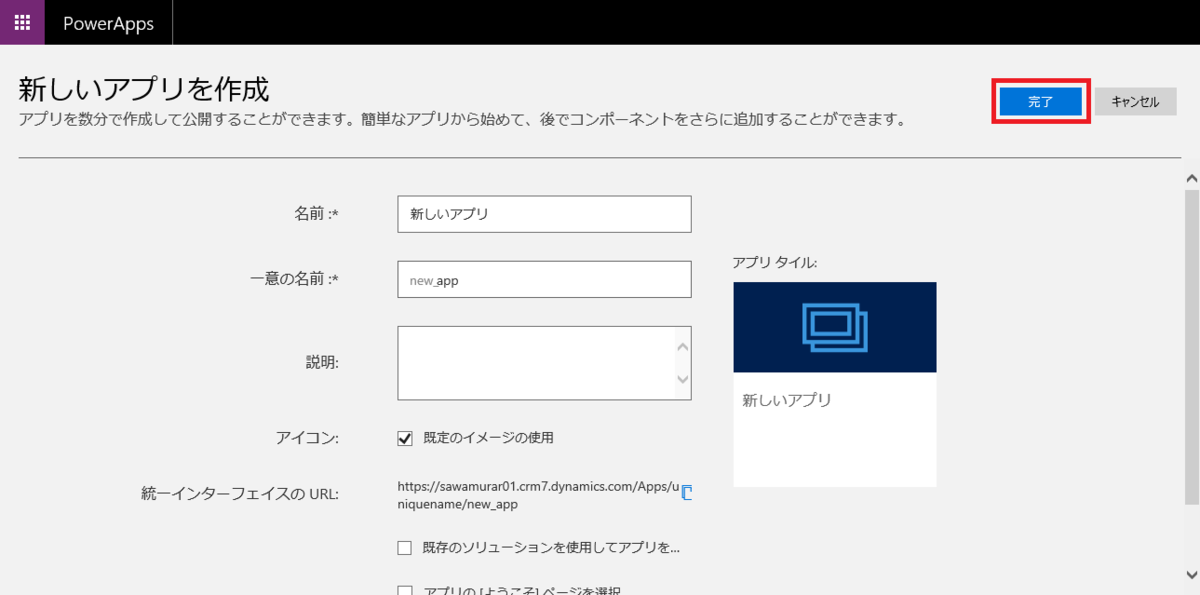Click the app tile image icon
The width and height of the screenshot is (1200, 595).
click(835, 326)
